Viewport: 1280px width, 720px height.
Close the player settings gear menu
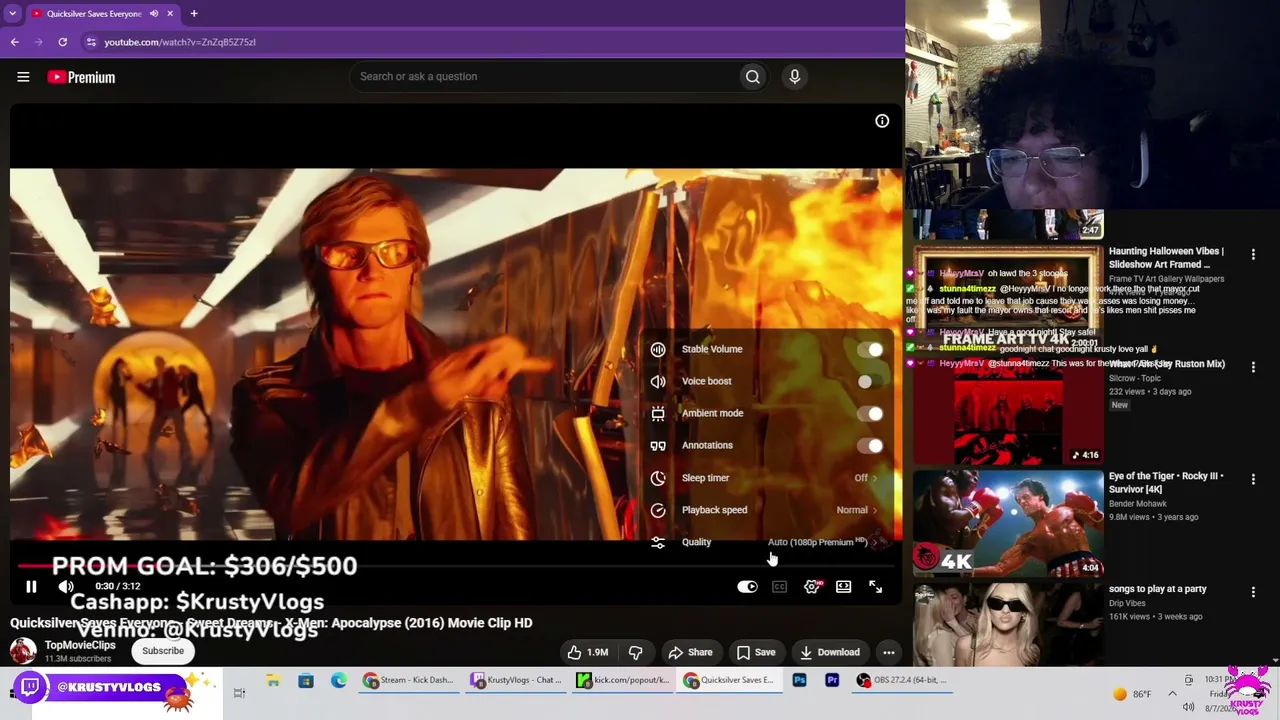pyautogui.click(x=811, y=587)
